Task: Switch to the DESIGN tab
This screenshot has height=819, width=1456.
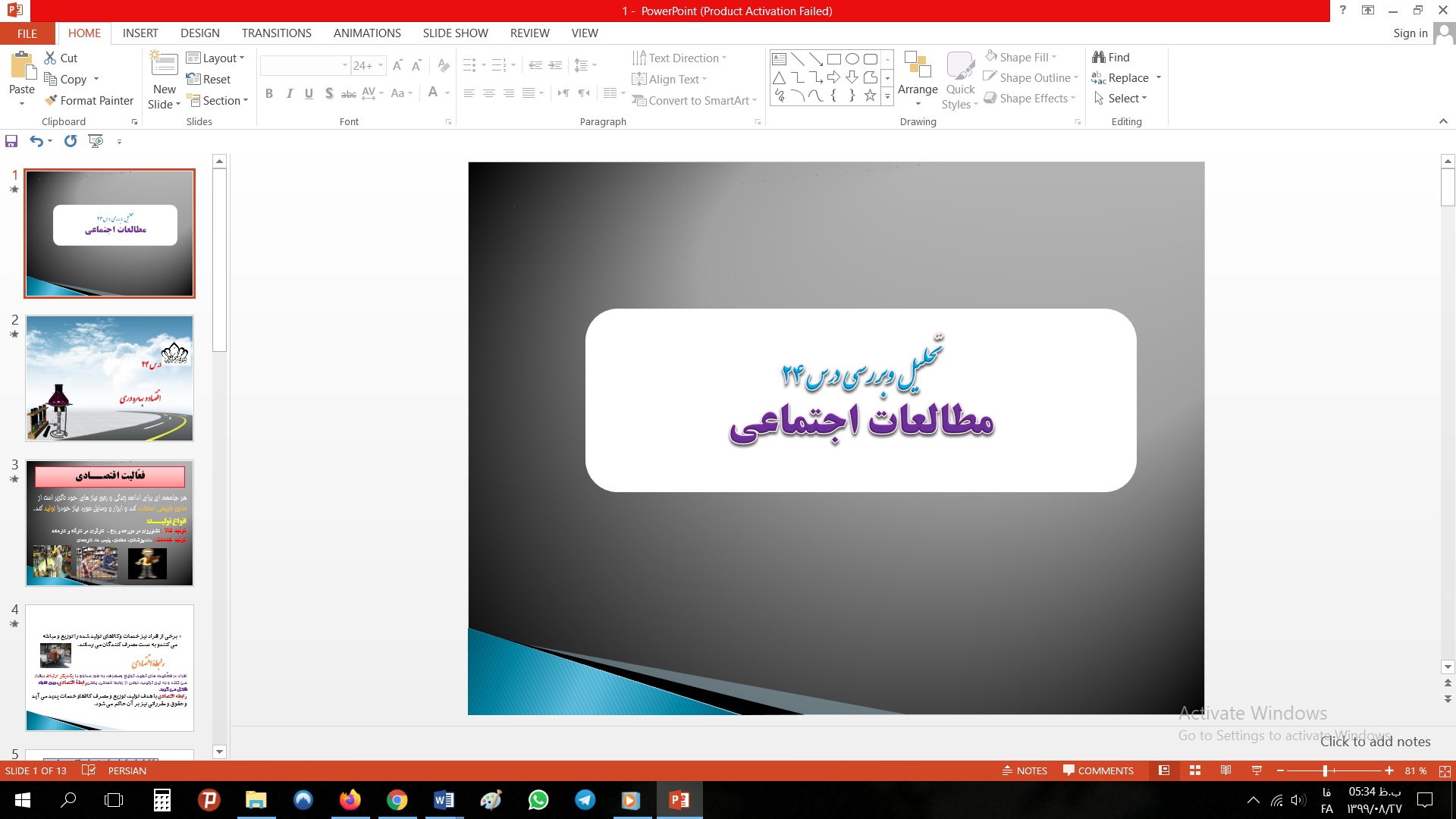Action: pyautogui.click(x=199, y=33)
